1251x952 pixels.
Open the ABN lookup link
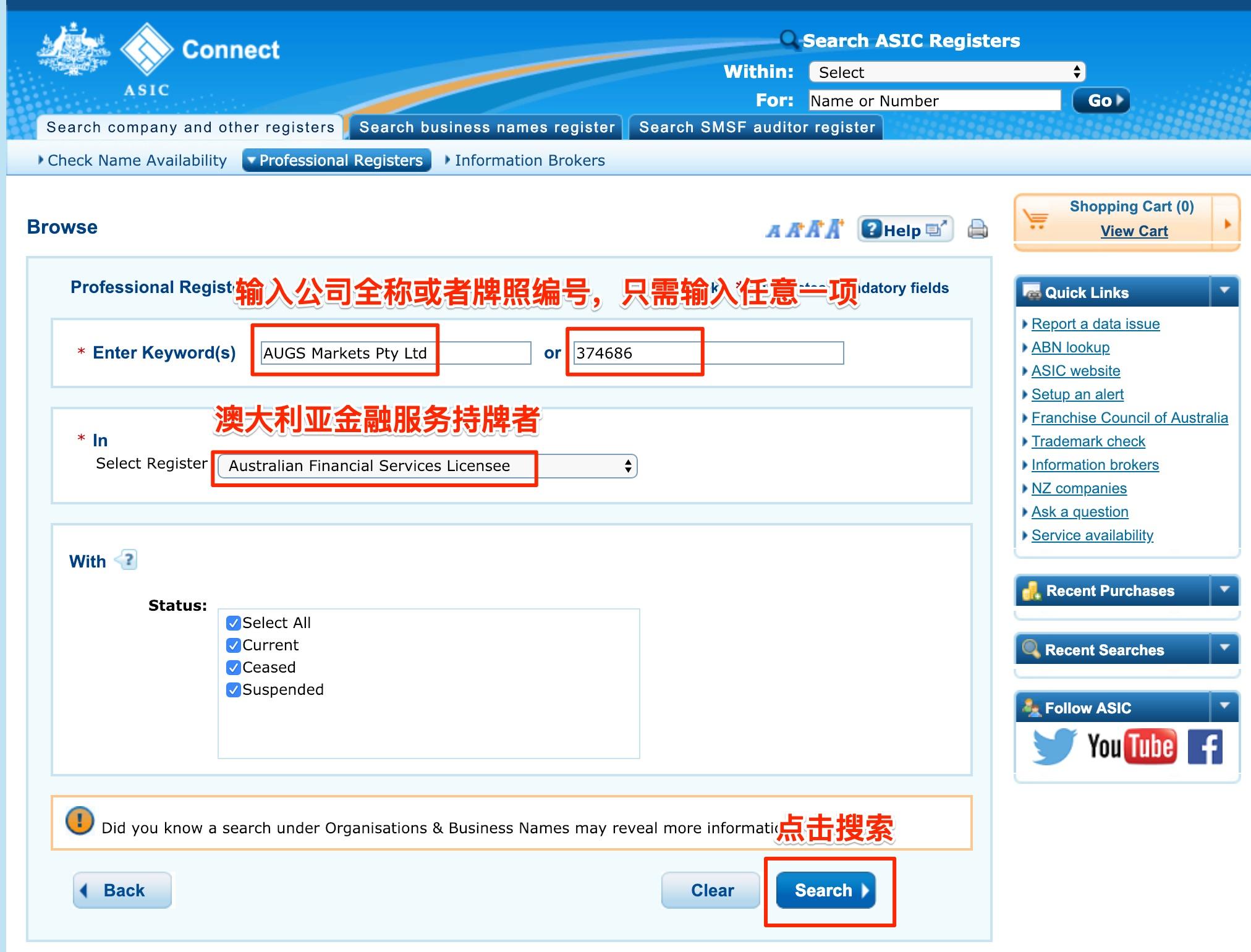1070,347
